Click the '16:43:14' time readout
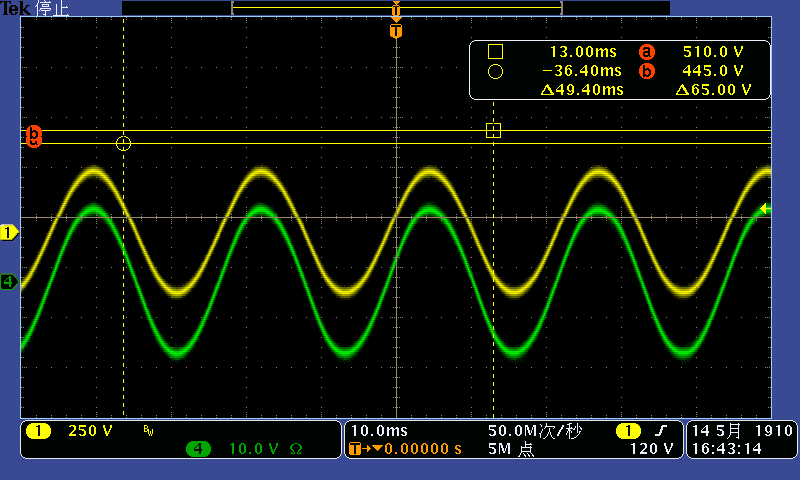 727,449
